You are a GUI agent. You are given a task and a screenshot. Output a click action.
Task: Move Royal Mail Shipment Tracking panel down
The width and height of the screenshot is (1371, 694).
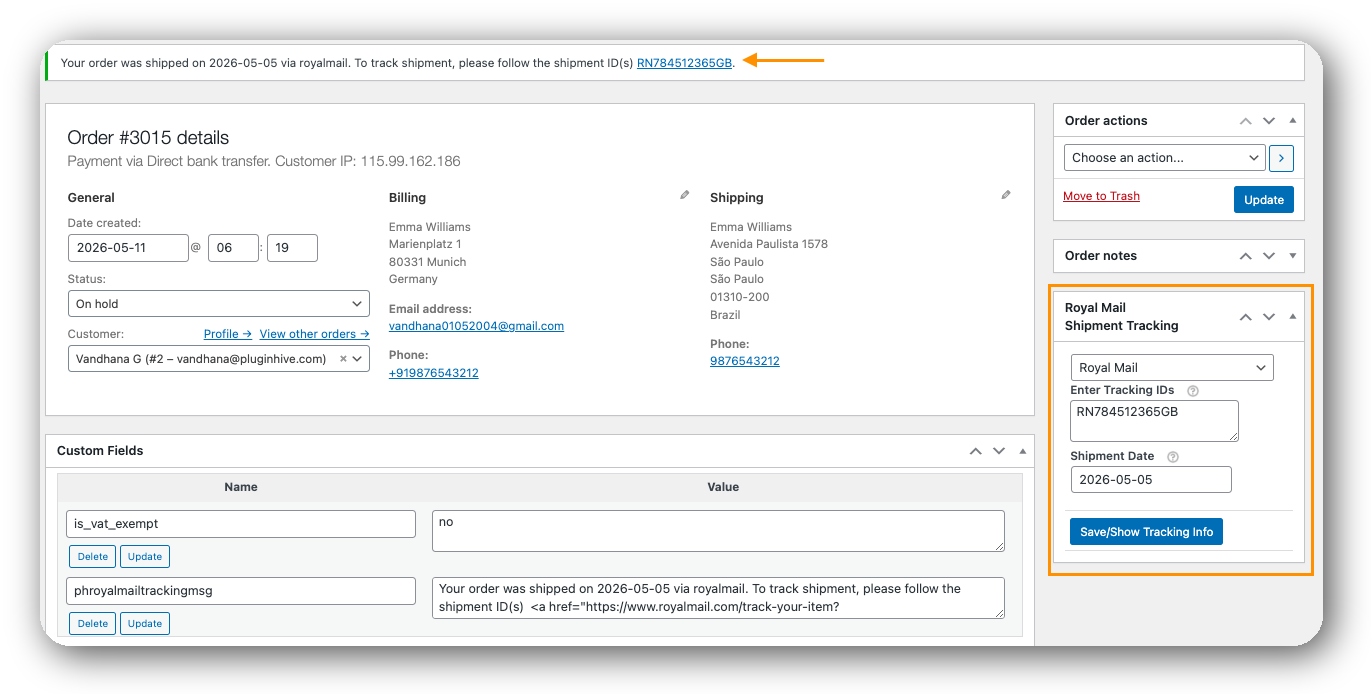tap(1269, 317)
